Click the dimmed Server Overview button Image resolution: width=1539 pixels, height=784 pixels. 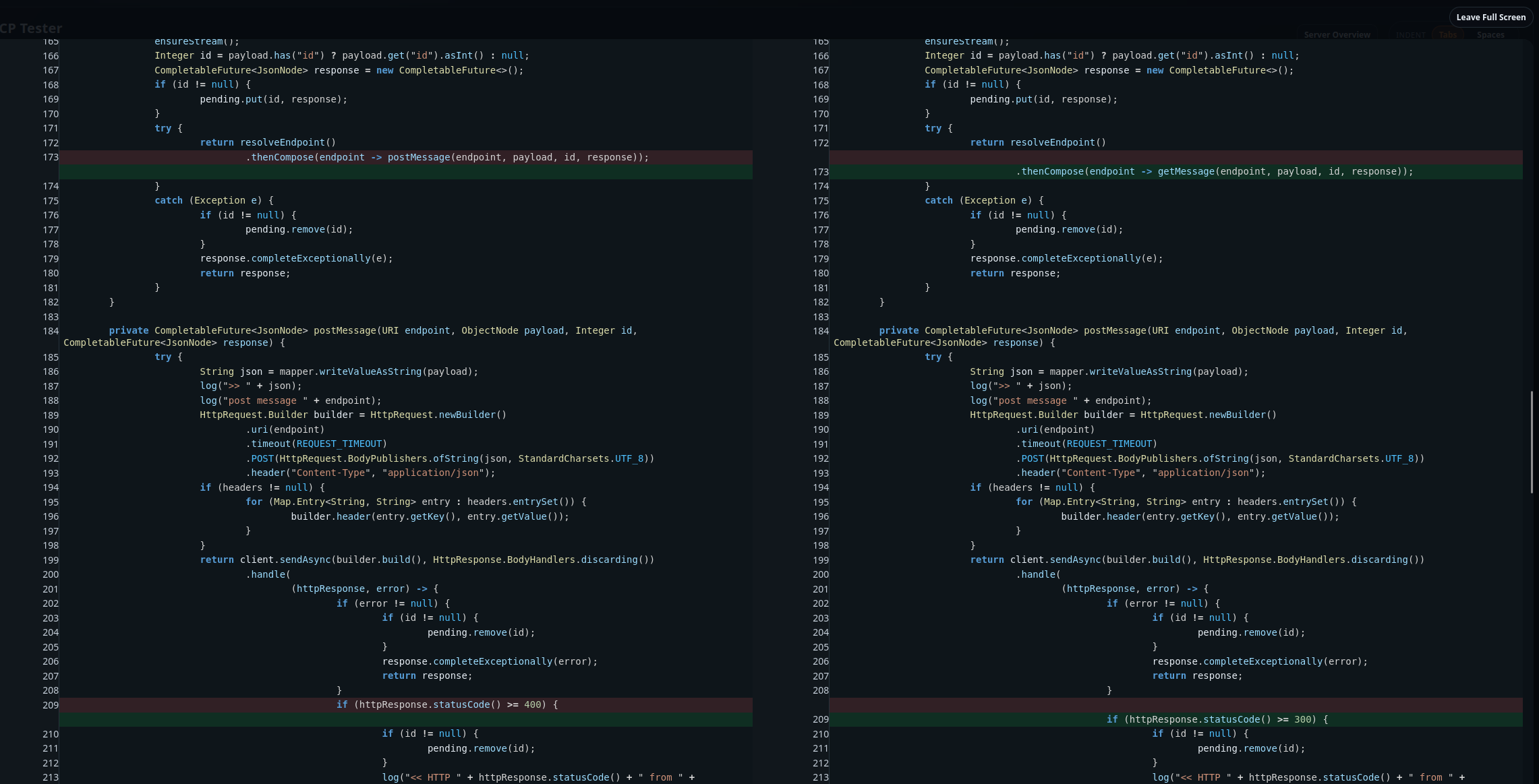[1337, 35]
